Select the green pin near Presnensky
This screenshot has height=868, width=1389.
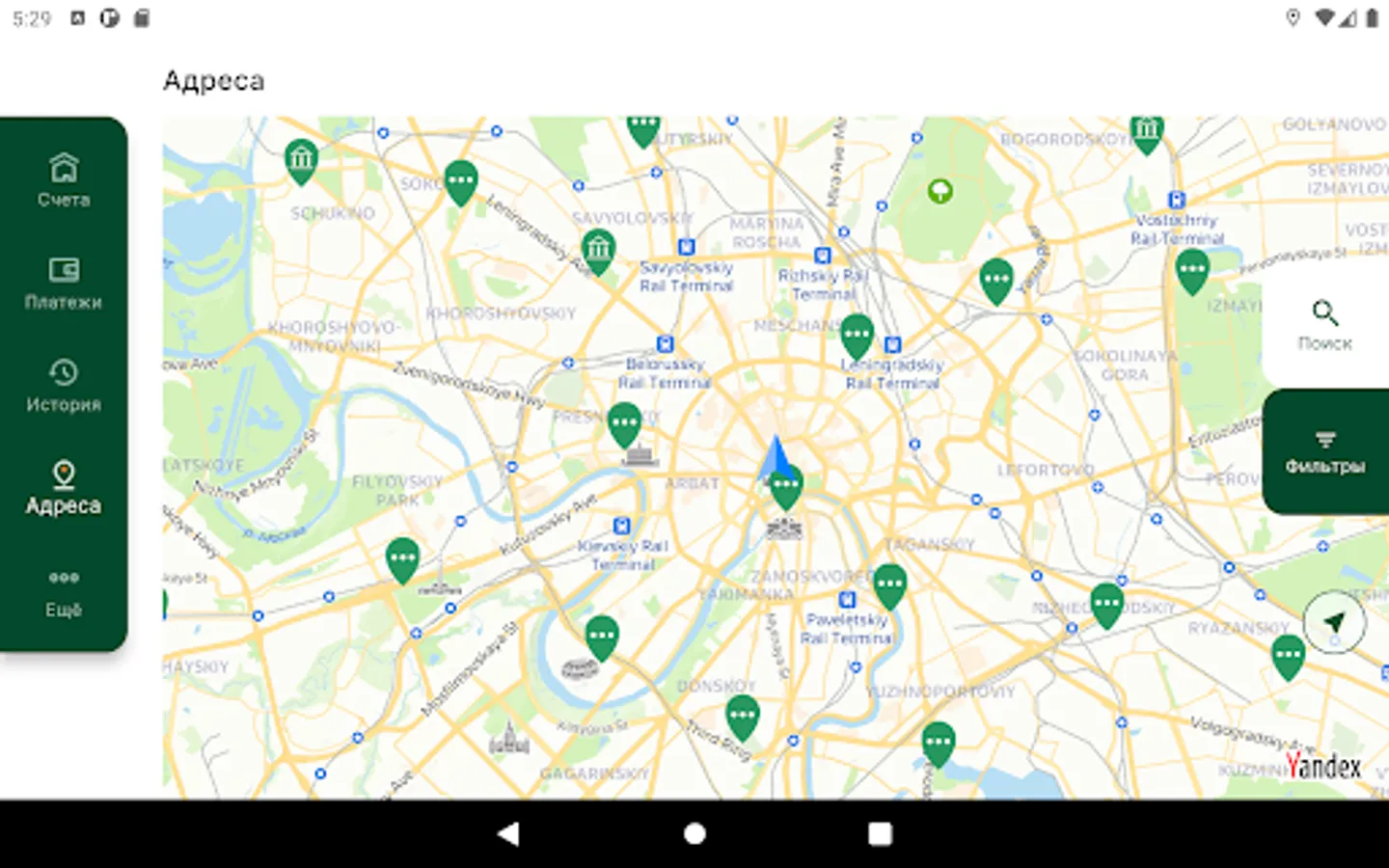point(625,425)
